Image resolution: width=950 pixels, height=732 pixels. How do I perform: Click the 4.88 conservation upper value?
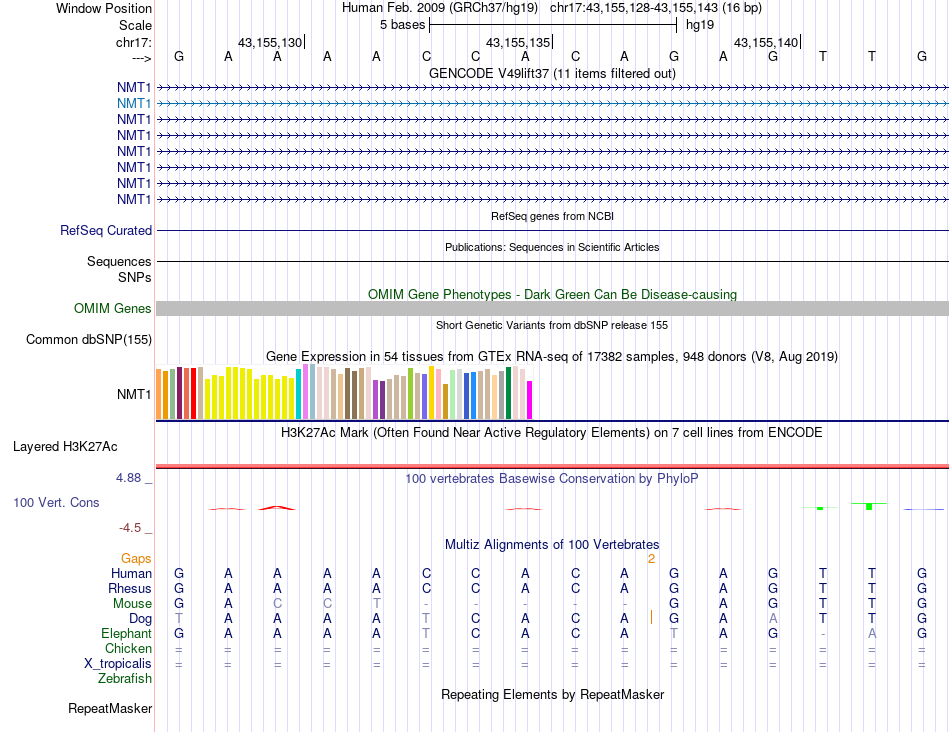pos(128,478)
